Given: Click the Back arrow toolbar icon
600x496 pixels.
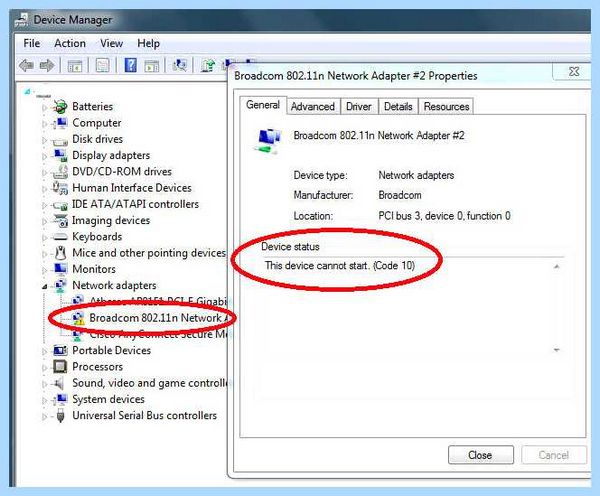Looking at the screenshot, I should (x=26, y=65).
